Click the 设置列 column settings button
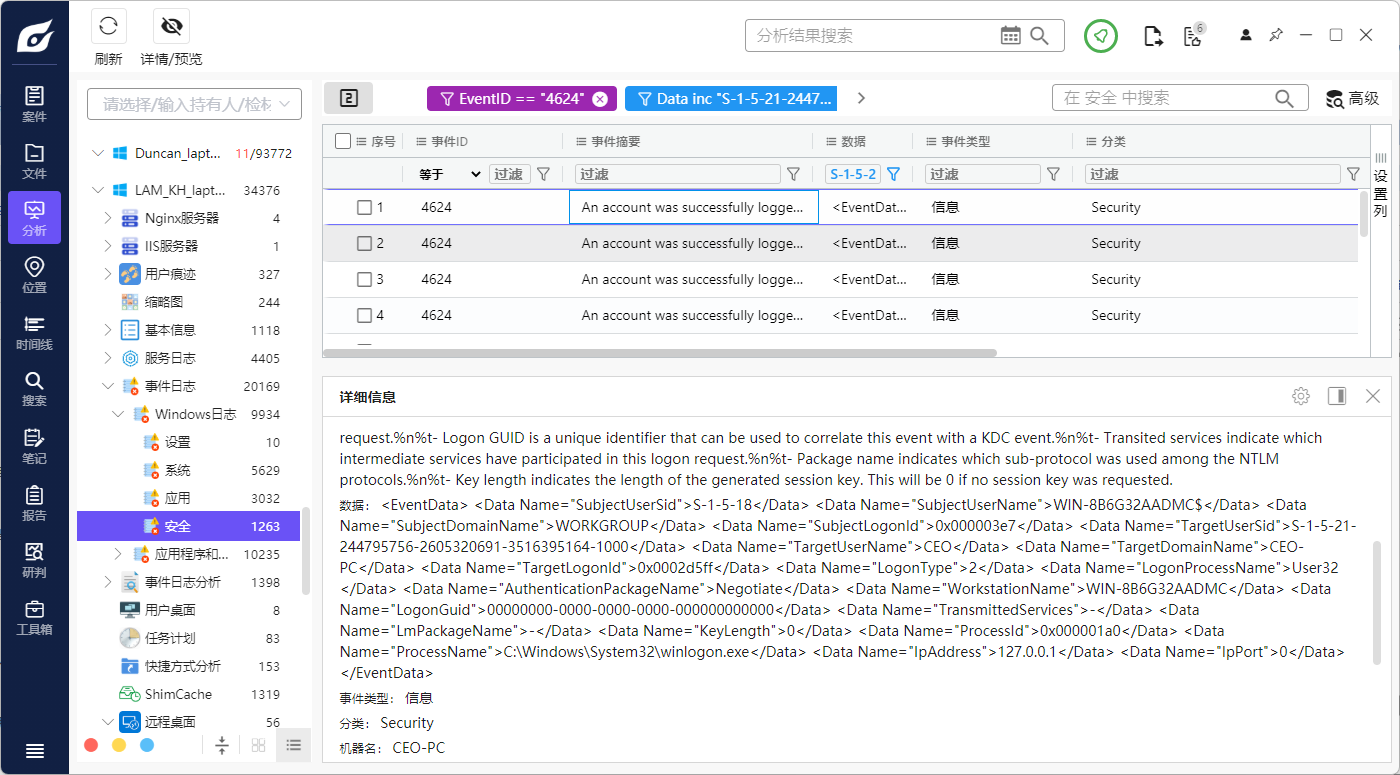The height and width of the screenshot is (775, 1400). [1380, 186]
